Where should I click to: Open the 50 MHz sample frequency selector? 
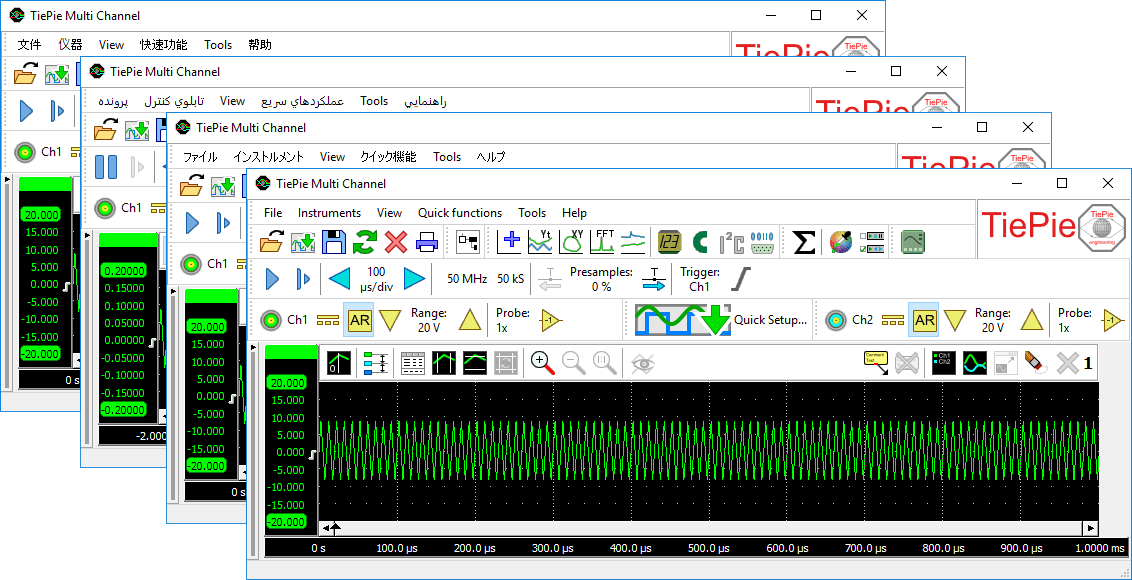tap(466, 279)
